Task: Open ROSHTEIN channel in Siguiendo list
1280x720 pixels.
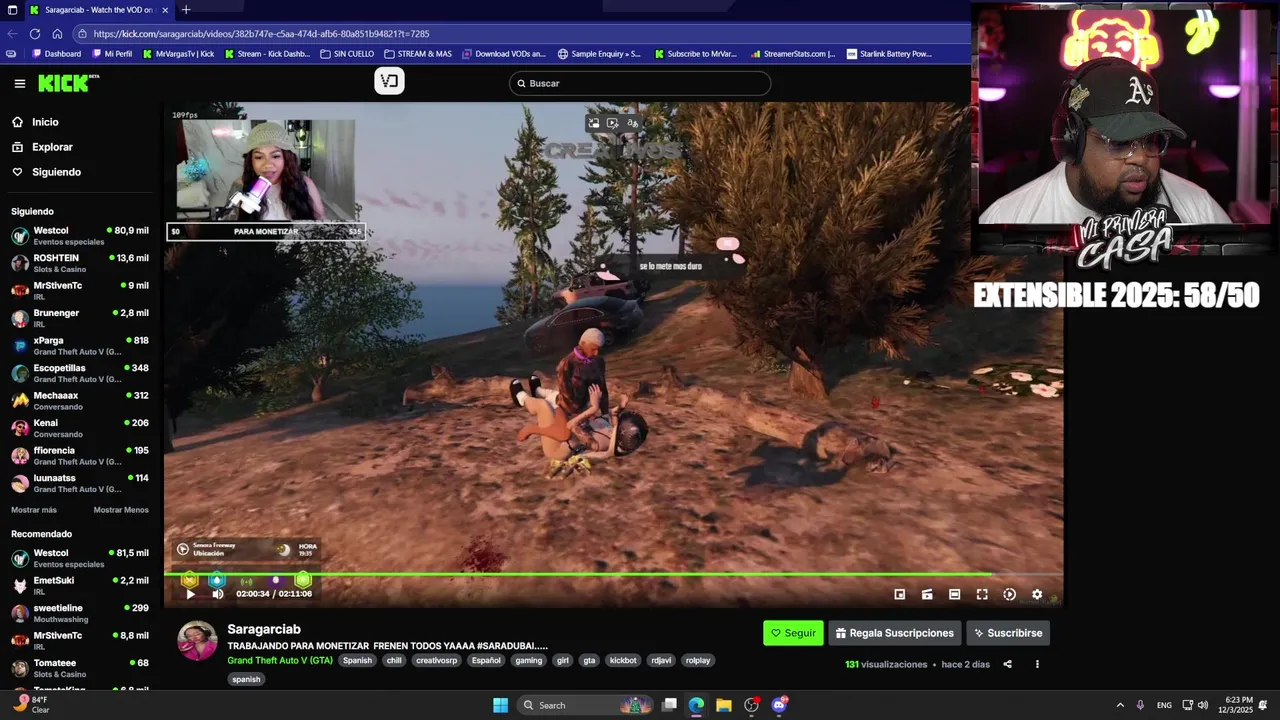Action: (x=80, y=263)
